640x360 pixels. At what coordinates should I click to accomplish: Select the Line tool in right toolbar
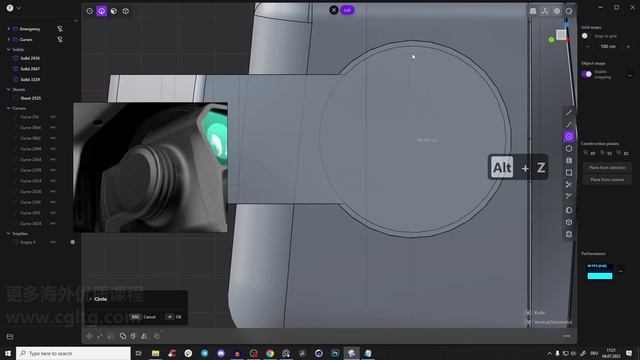pyautogui.click(x=569, y=113)
